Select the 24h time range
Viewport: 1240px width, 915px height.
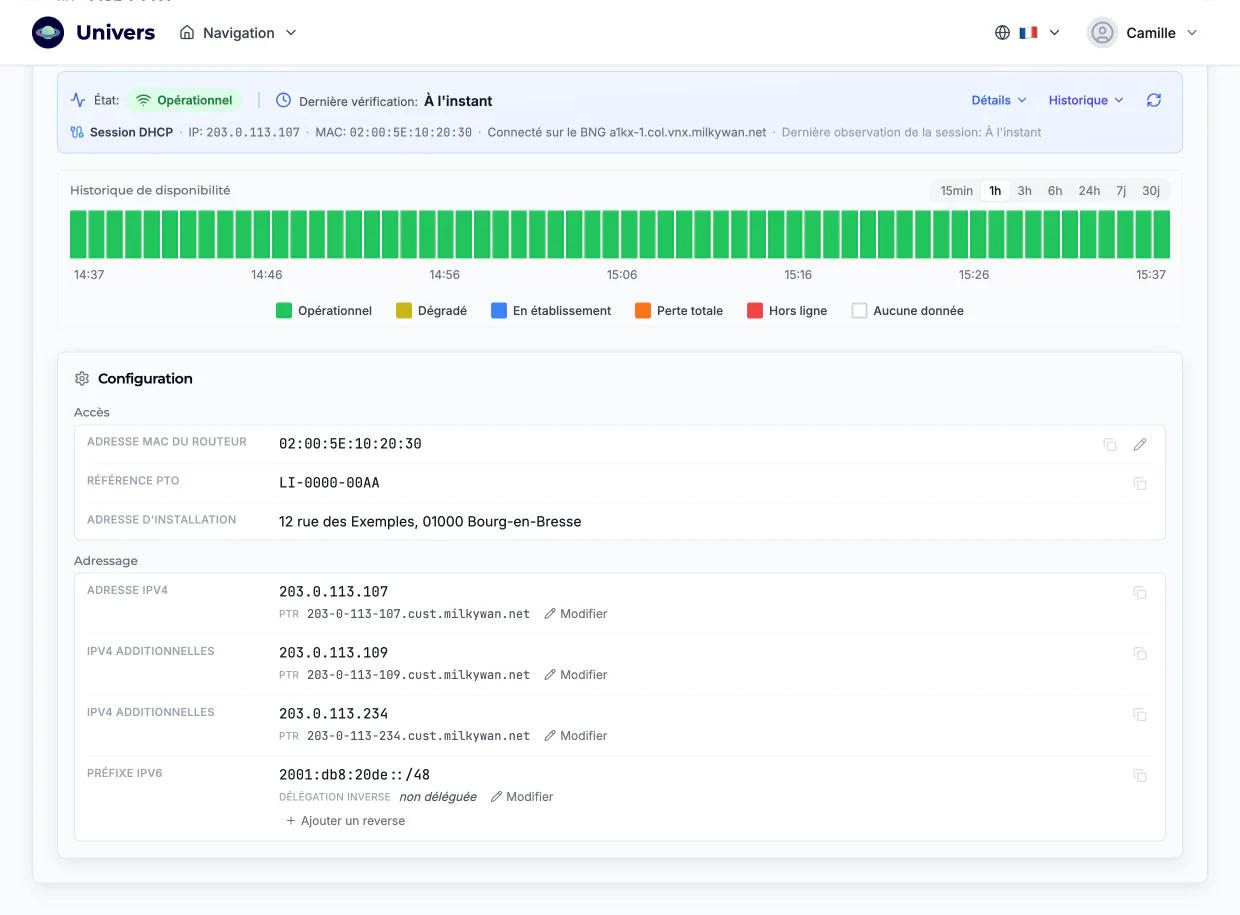(x=1089, y=190)
